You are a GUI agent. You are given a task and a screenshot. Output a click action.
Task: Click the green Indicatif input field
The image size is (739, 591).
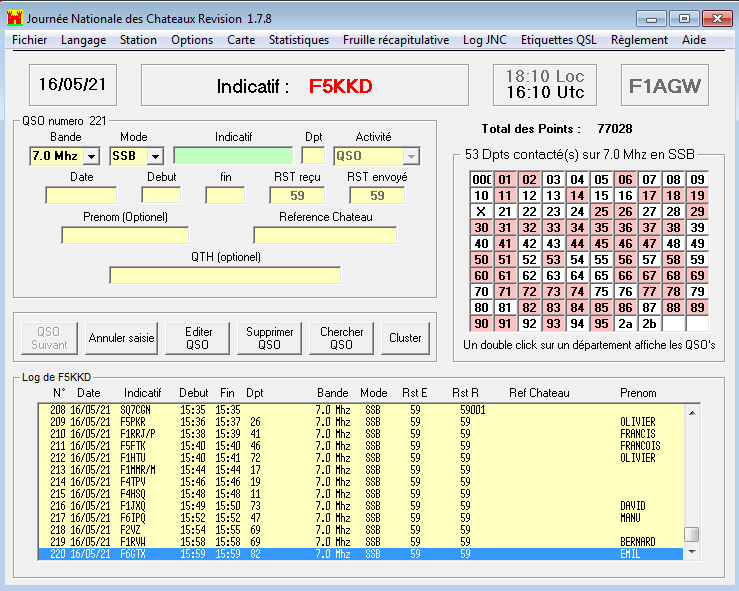coord(233,156)
